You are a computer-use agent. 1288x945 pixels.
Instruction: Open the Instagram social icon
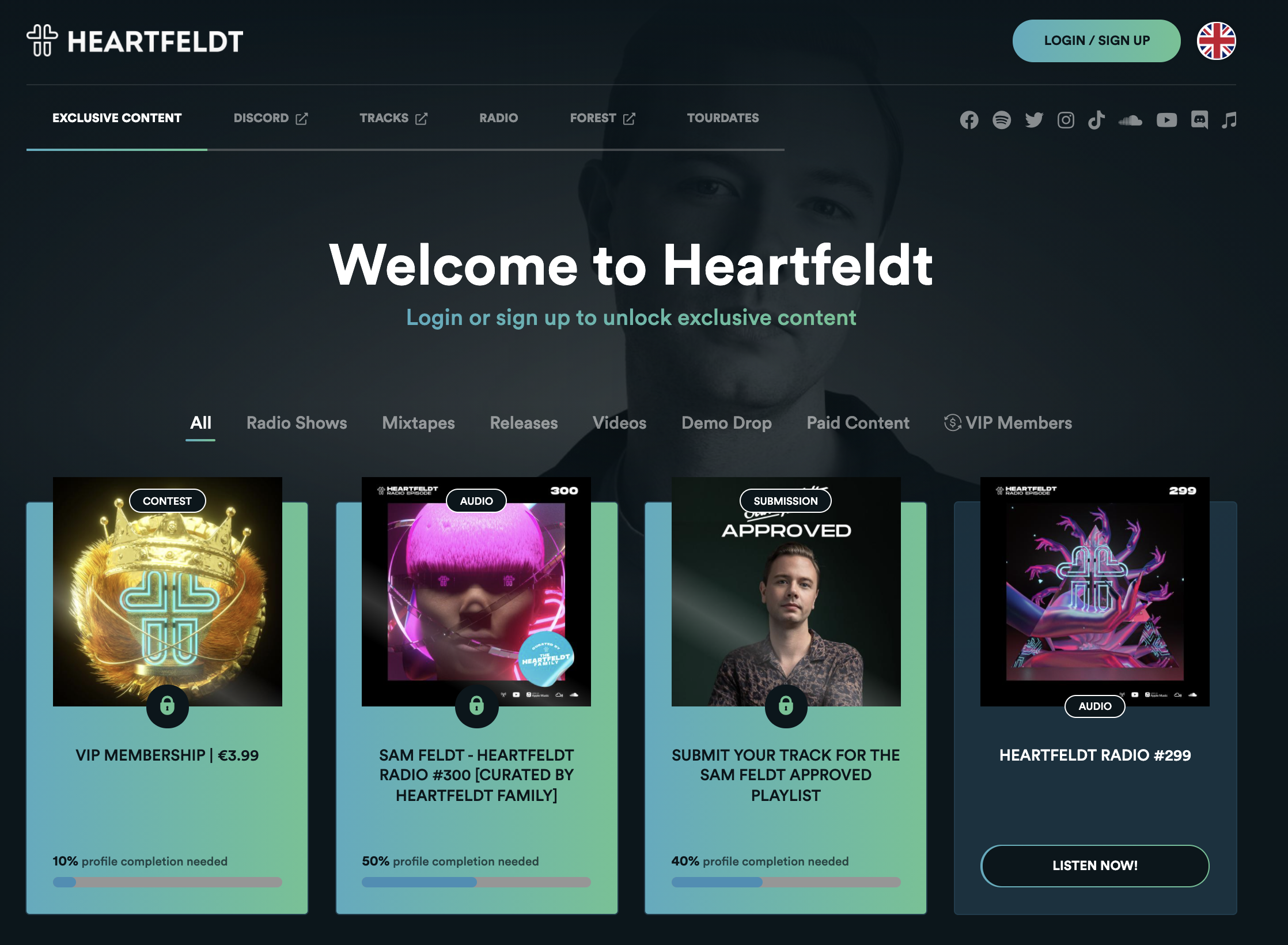coord(1066,120)
